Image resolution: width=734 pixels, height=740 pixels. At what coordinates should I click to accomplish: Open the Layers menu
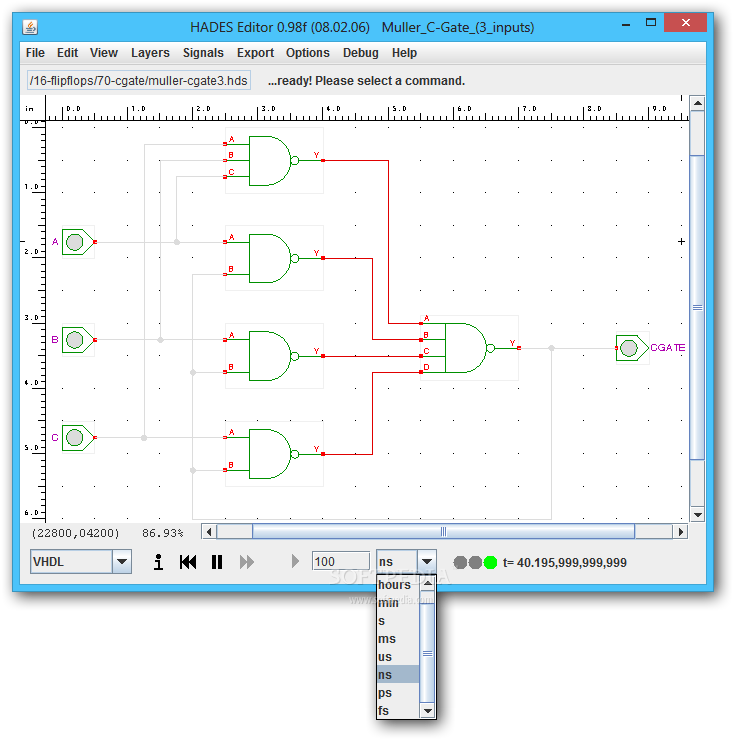click(150, 53)
